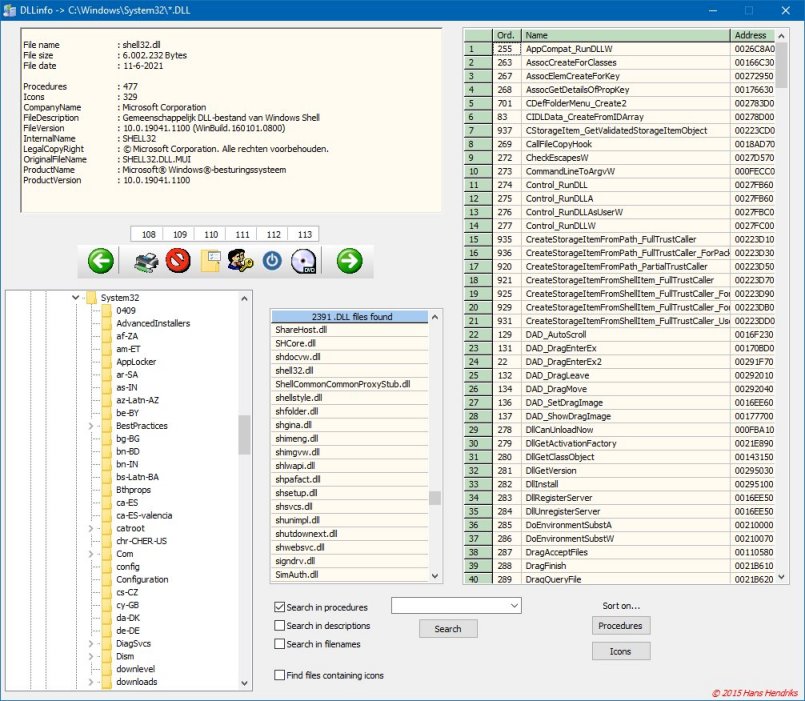Click the folder icon beside ca-ES-valencia
The height and width of the screenshot is (701, 805).
[107, 516]
